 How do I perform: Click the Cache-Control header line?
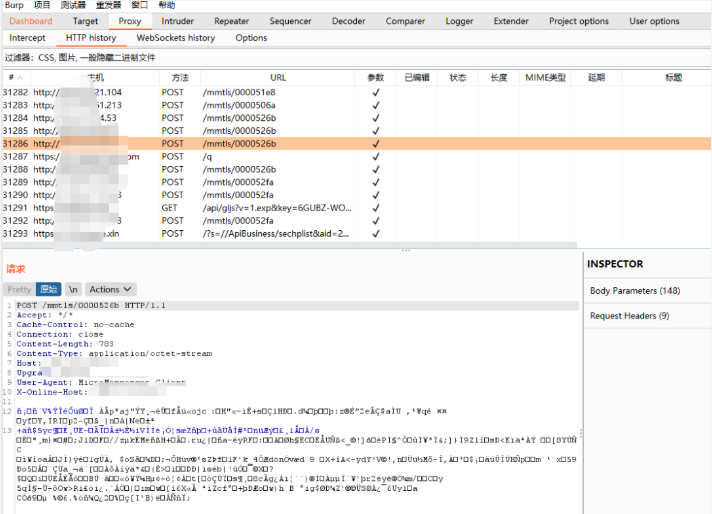pos(75,325)
